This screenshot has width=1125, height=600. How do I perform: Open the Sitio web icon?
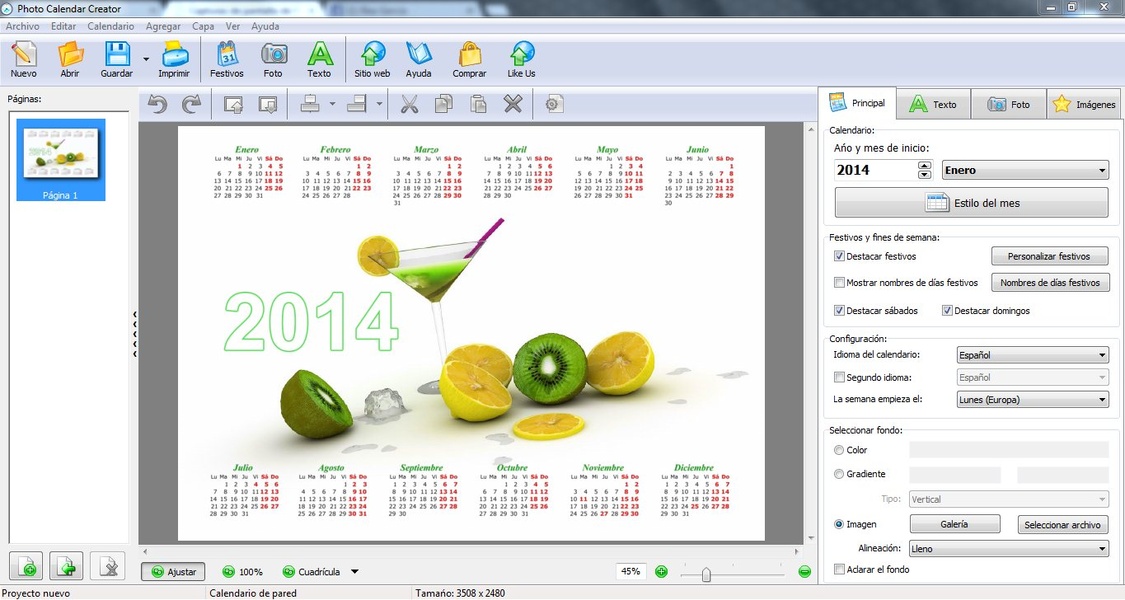370,58
